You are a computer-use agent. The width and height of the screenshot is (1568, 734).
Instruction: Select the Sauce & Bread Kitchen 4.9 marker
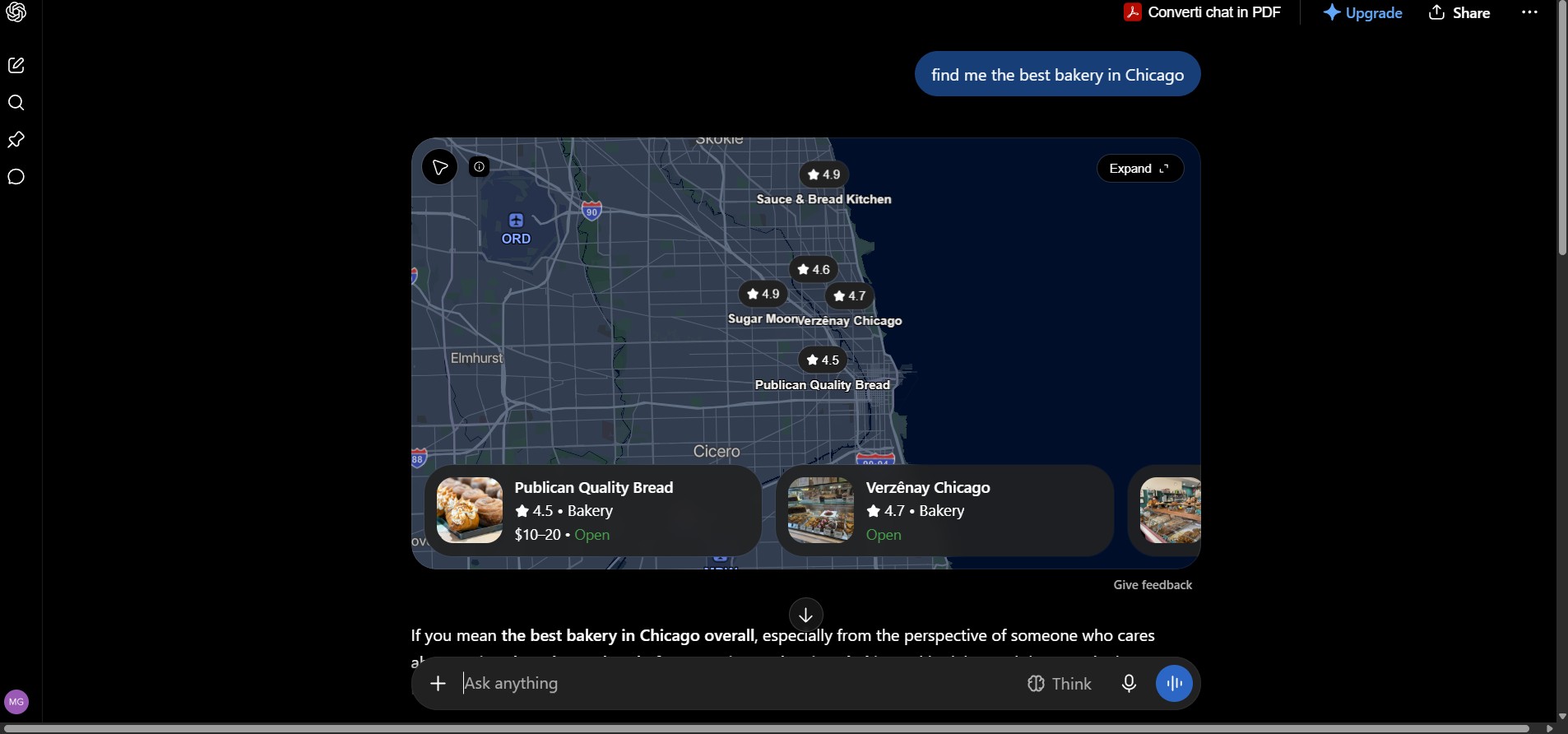[823, 174]
